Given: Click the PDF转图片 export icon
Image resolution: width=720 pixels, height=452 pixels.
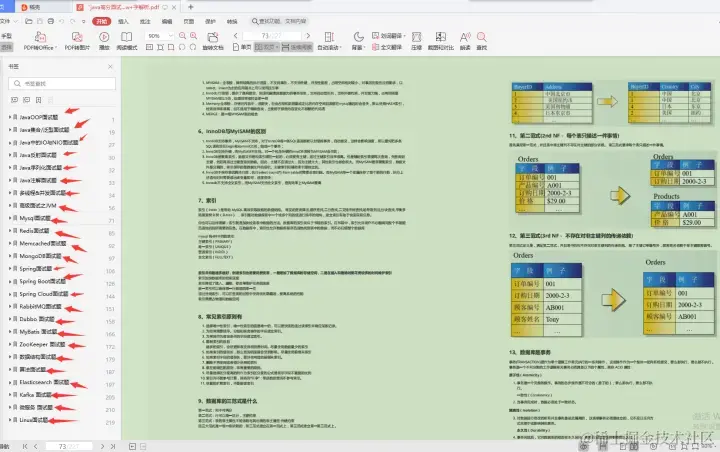Looking at the screenshot, I should pyautogui.click(x=77, y=37).
